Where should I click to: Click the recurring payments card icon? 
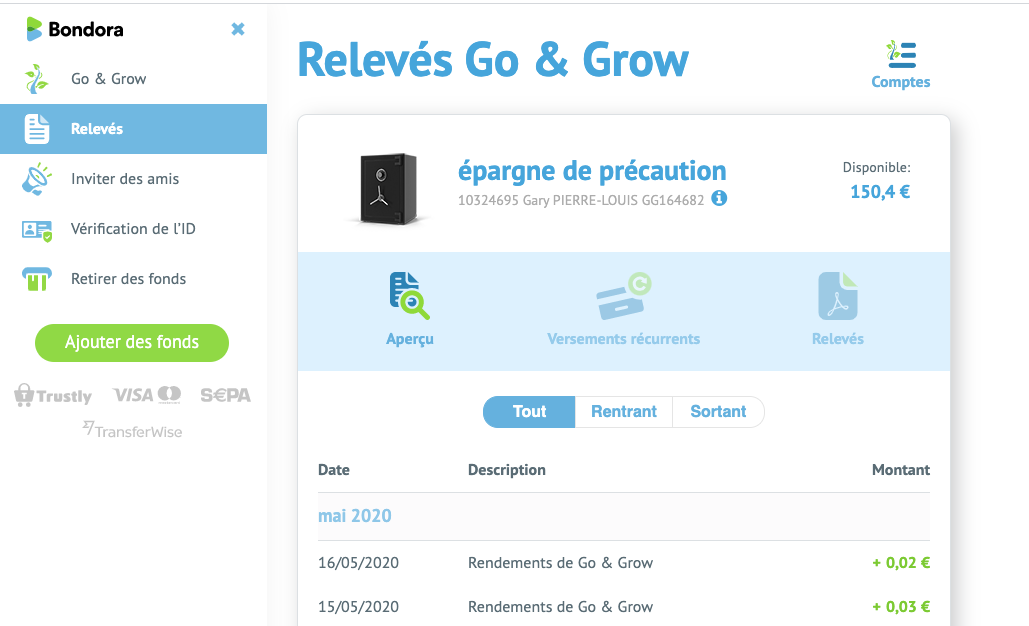coord(623,296)
